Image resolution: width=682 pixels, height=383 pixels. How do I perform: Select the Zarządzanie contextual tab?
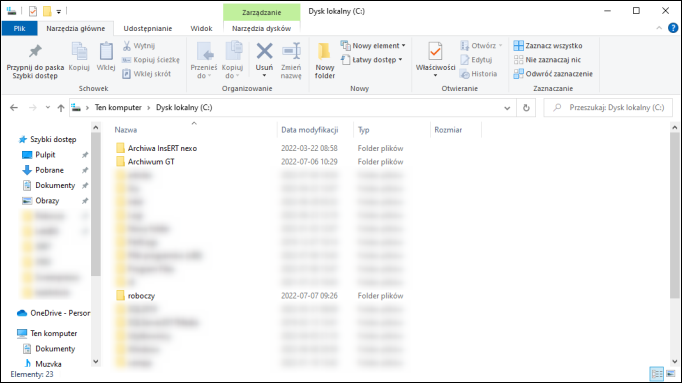(x=261, y=12)
